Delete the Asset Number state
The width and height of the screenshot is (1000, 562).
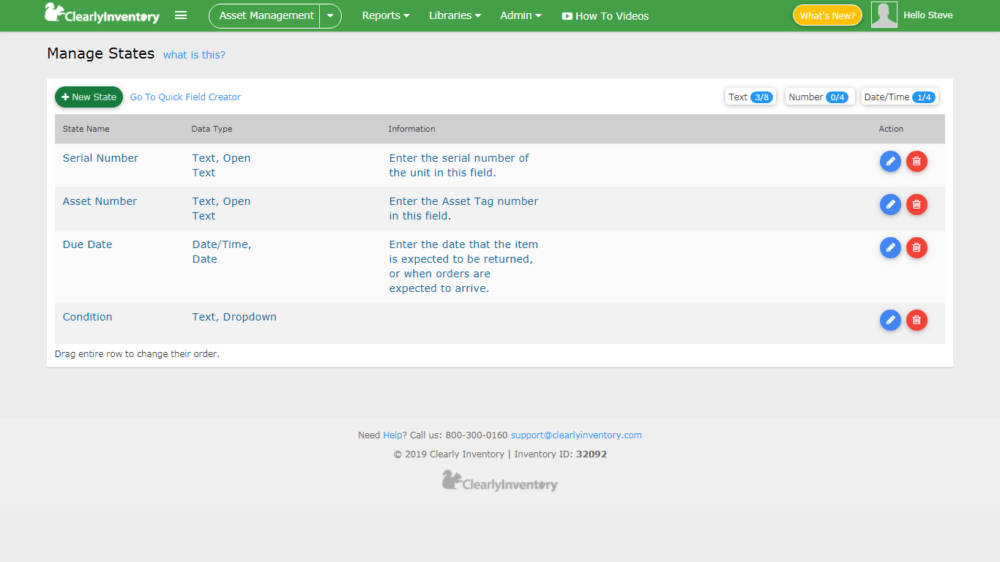(916, 205)
